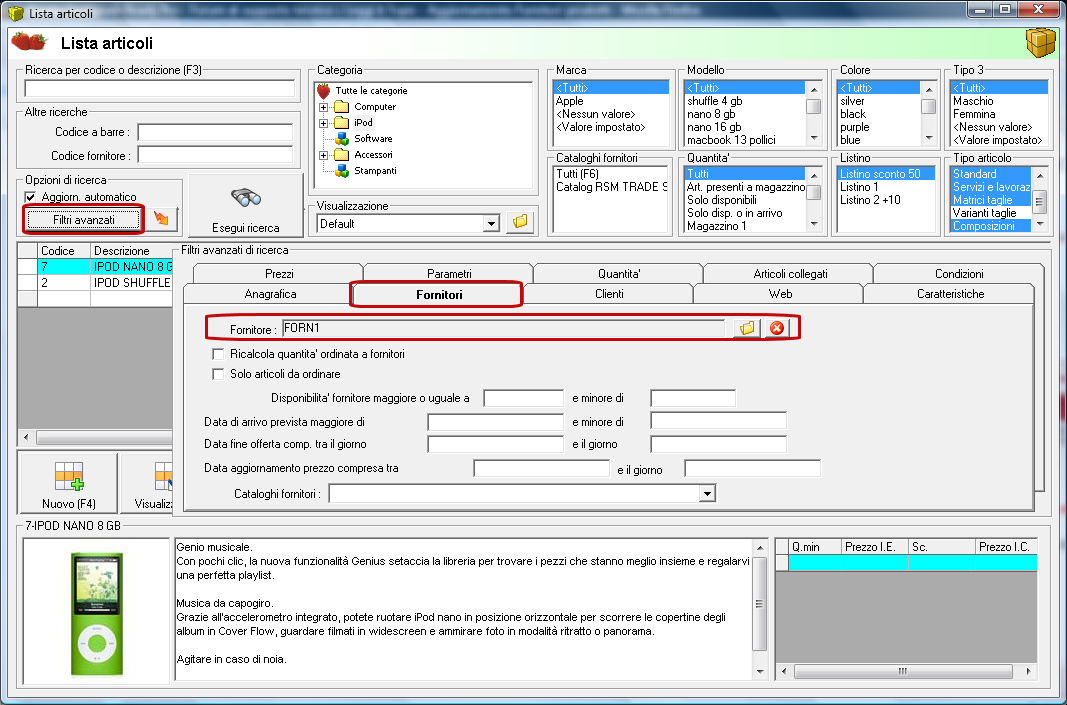Click the Nuovo (F4) button label
Screen dimensions: 1067x705
[69, 504]
